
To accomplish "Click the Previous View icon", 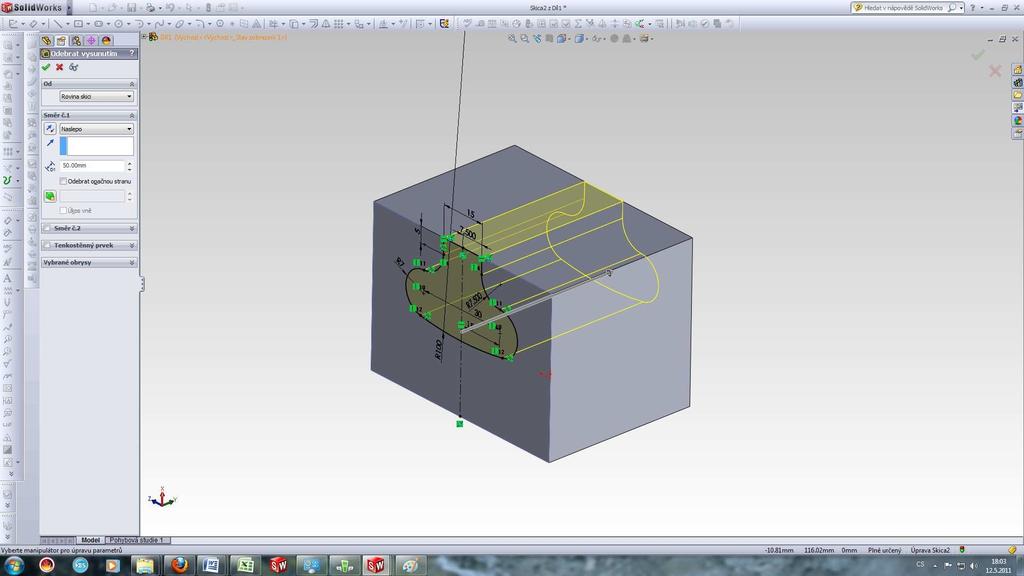I will tap(537, 39).
